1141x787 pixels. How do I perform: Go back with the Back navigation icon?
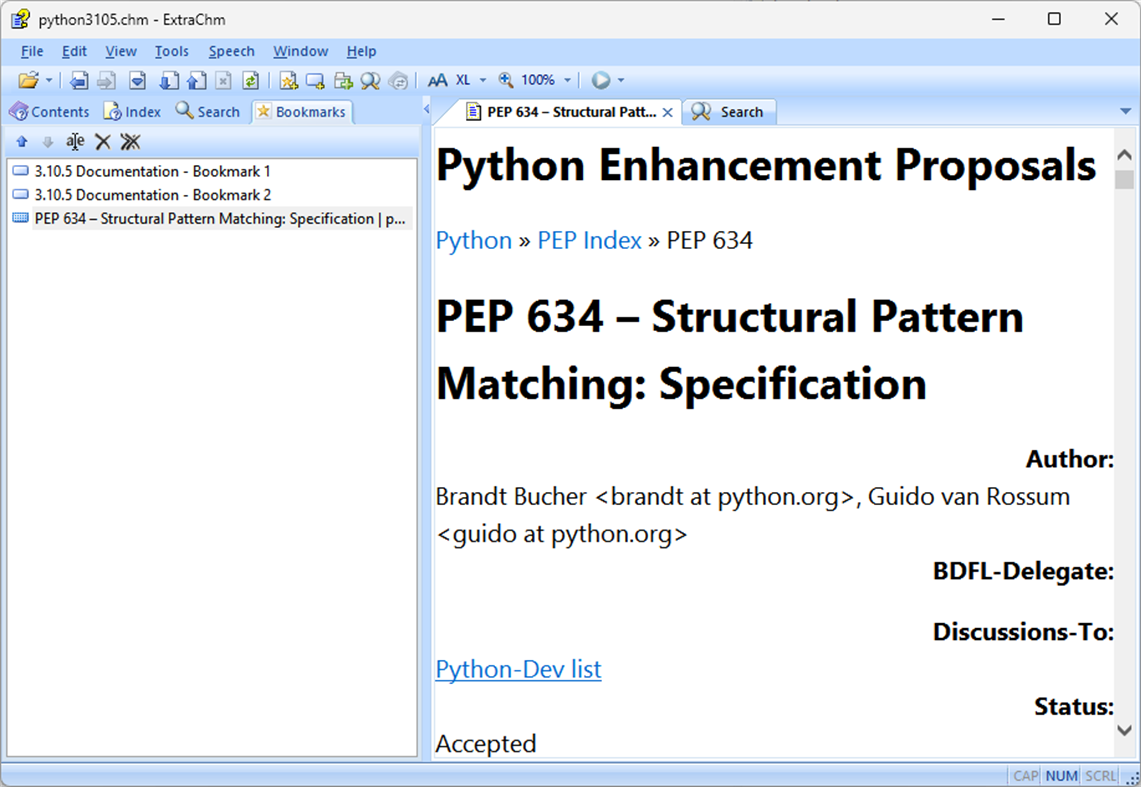coord(79,81)
